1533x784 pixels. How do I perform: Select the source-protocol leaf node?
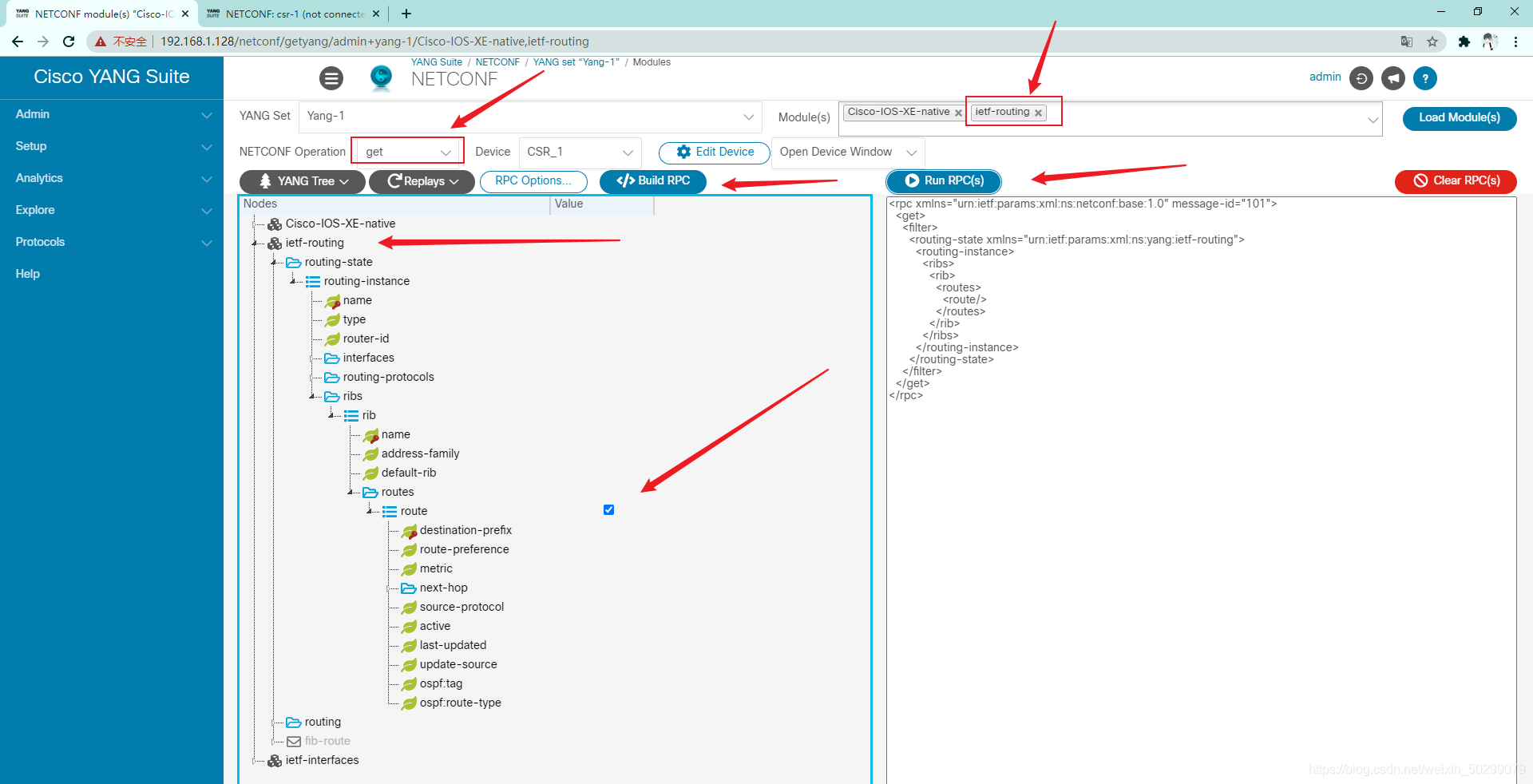point(461,608)
